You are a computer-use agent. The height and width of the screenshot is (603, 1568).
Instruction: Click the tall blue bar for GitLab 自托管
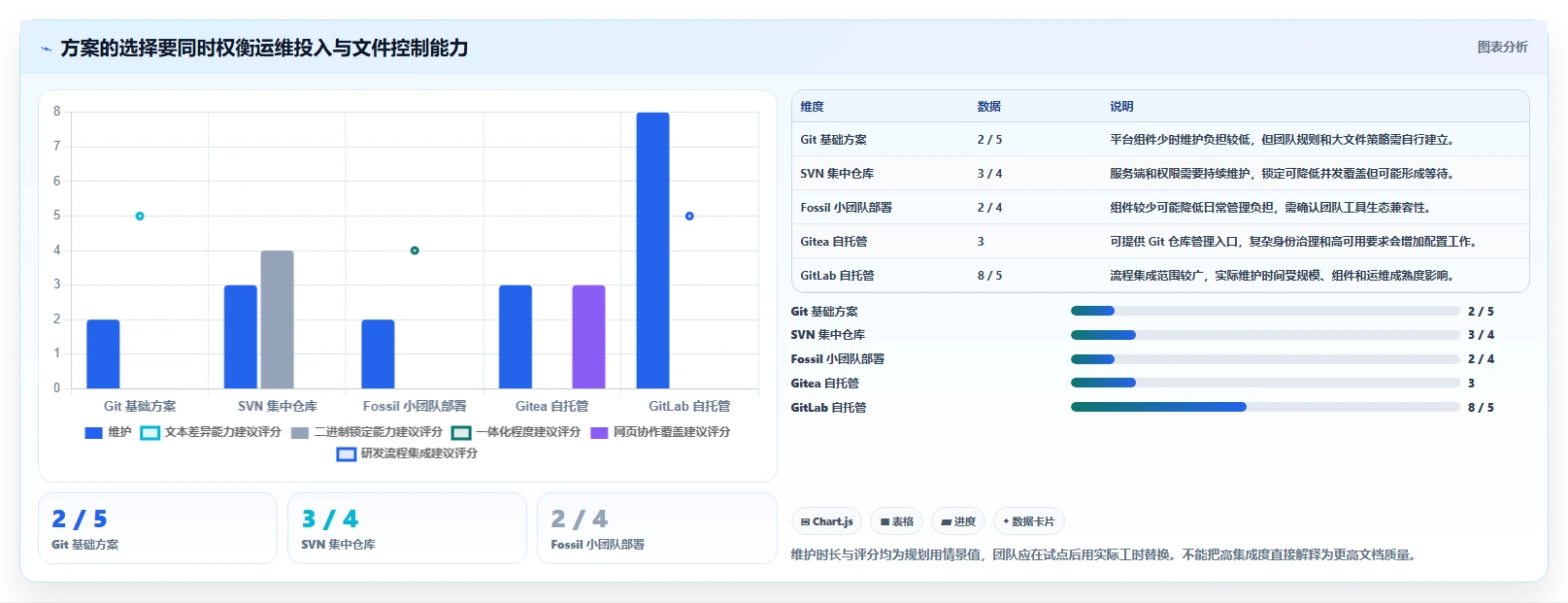tap(652, 251)
